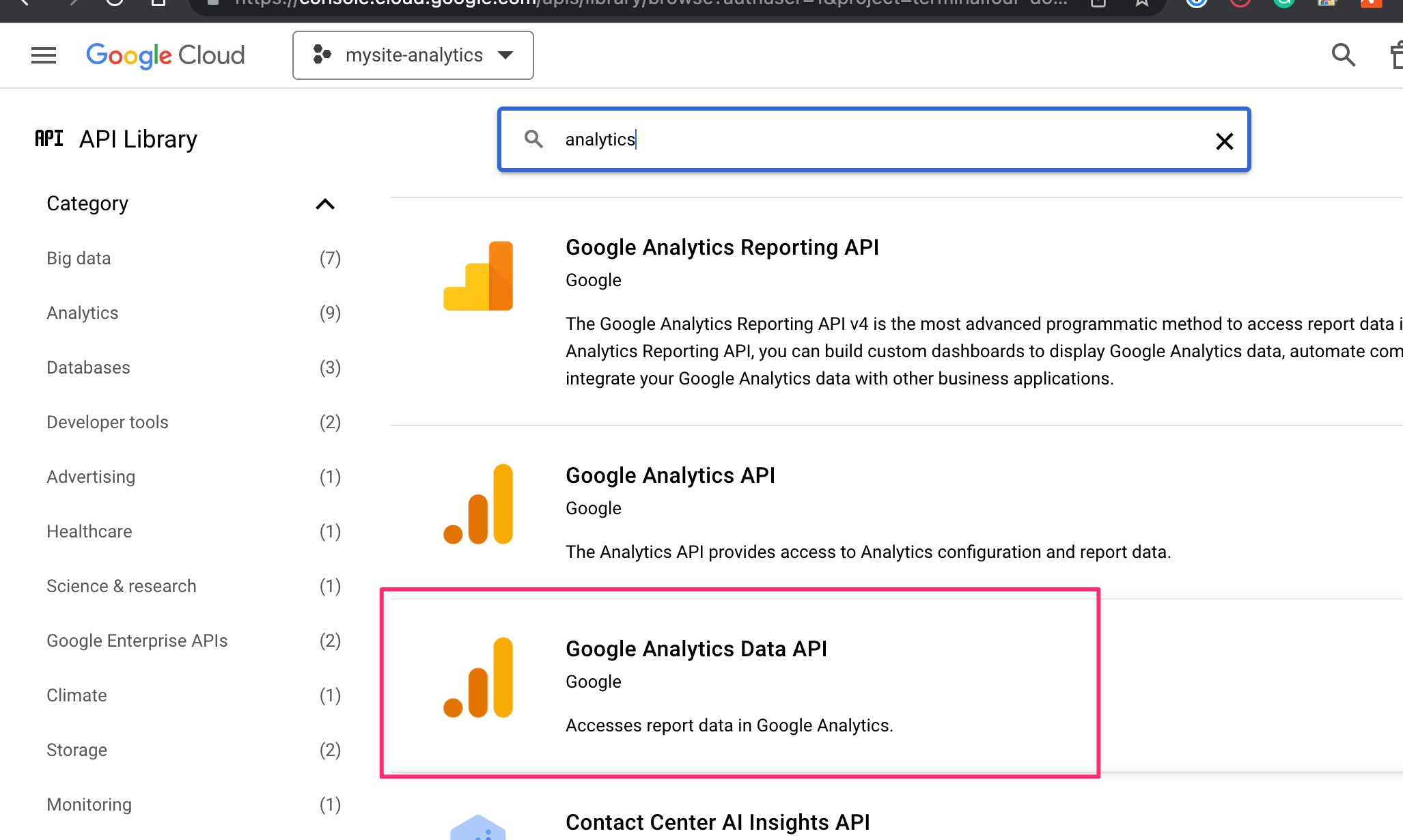Open the mysite-analytics project selector dropdown
Screen dimensions: 1403x840
[413, 55]
